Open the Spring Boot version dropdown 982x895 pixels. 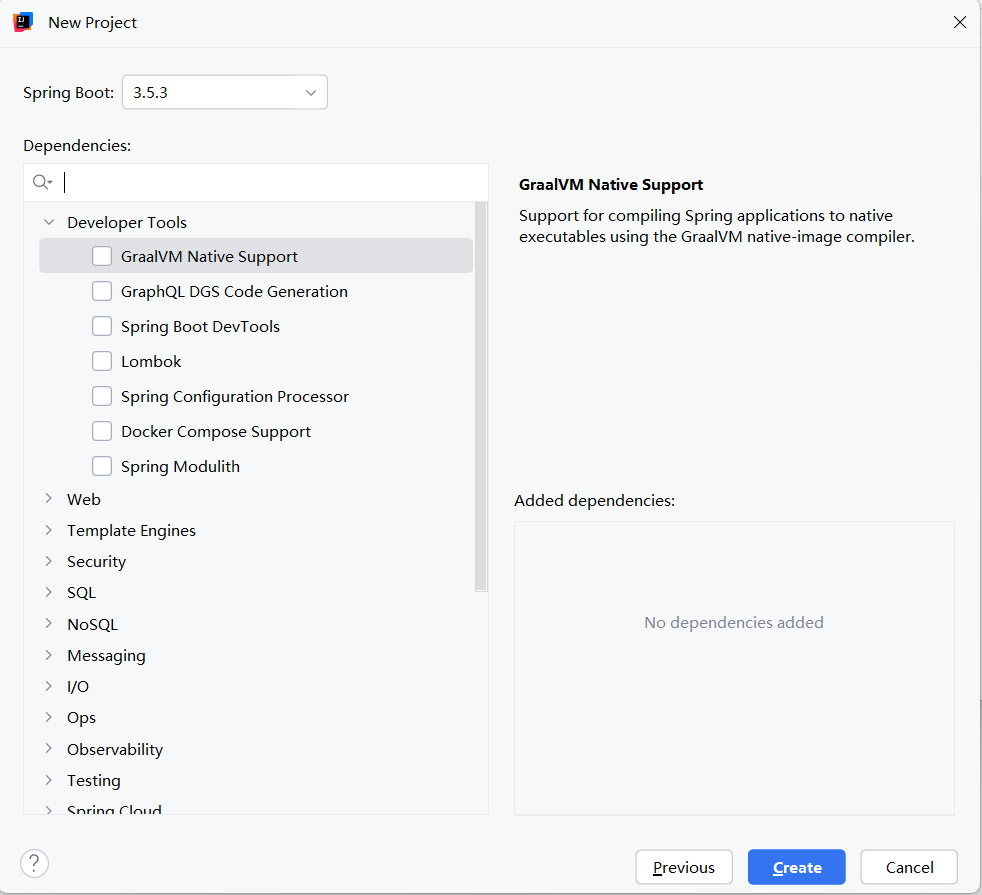[x=225, y=93]
